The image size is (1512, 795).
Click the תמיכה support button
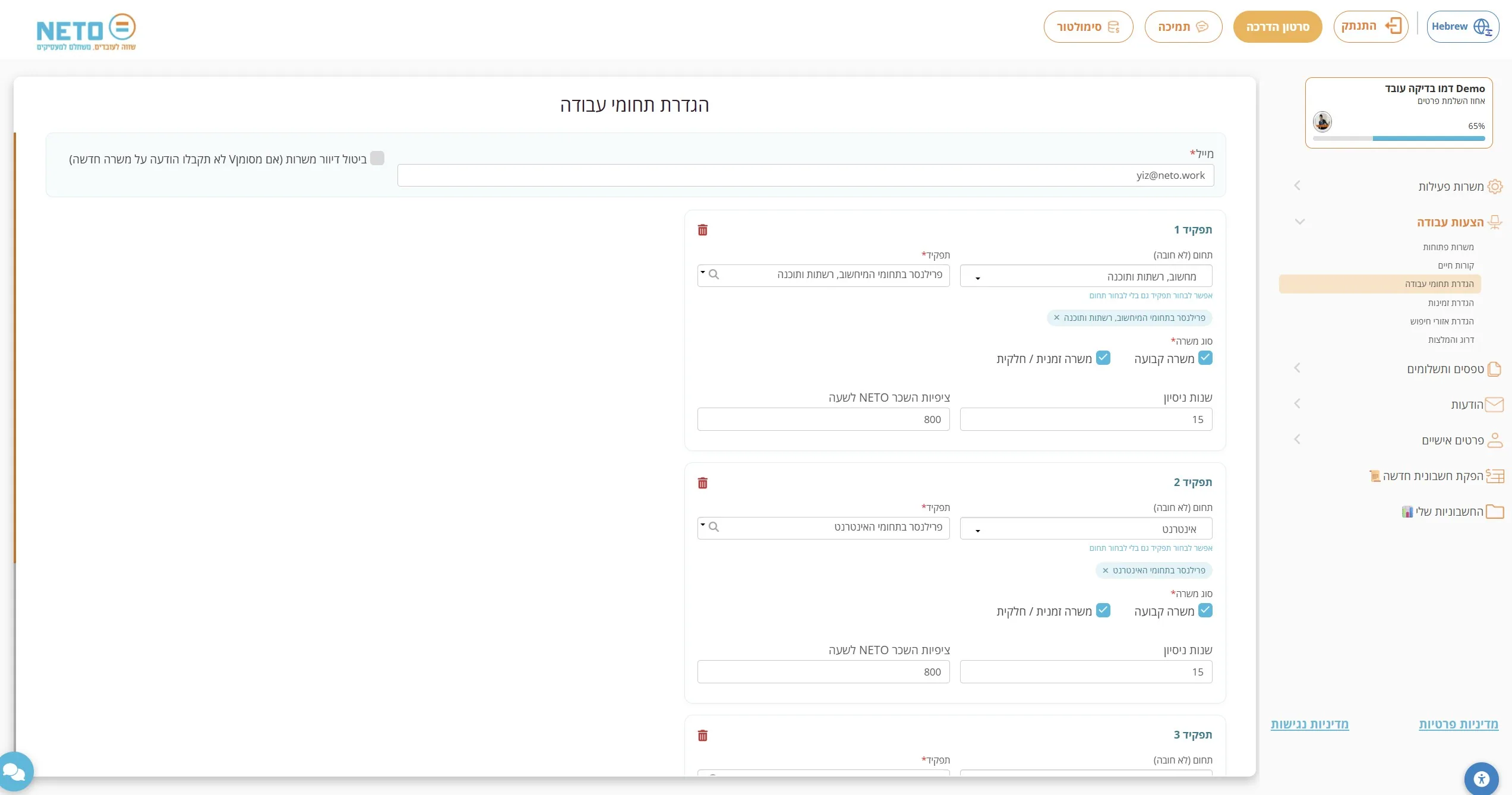[x=1183, y=27]
